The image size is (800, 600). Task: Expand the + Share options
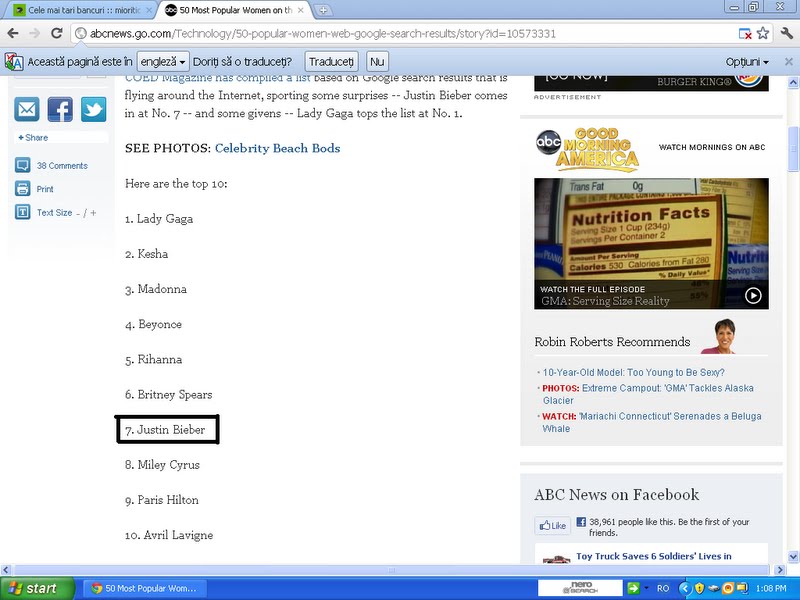33,138
